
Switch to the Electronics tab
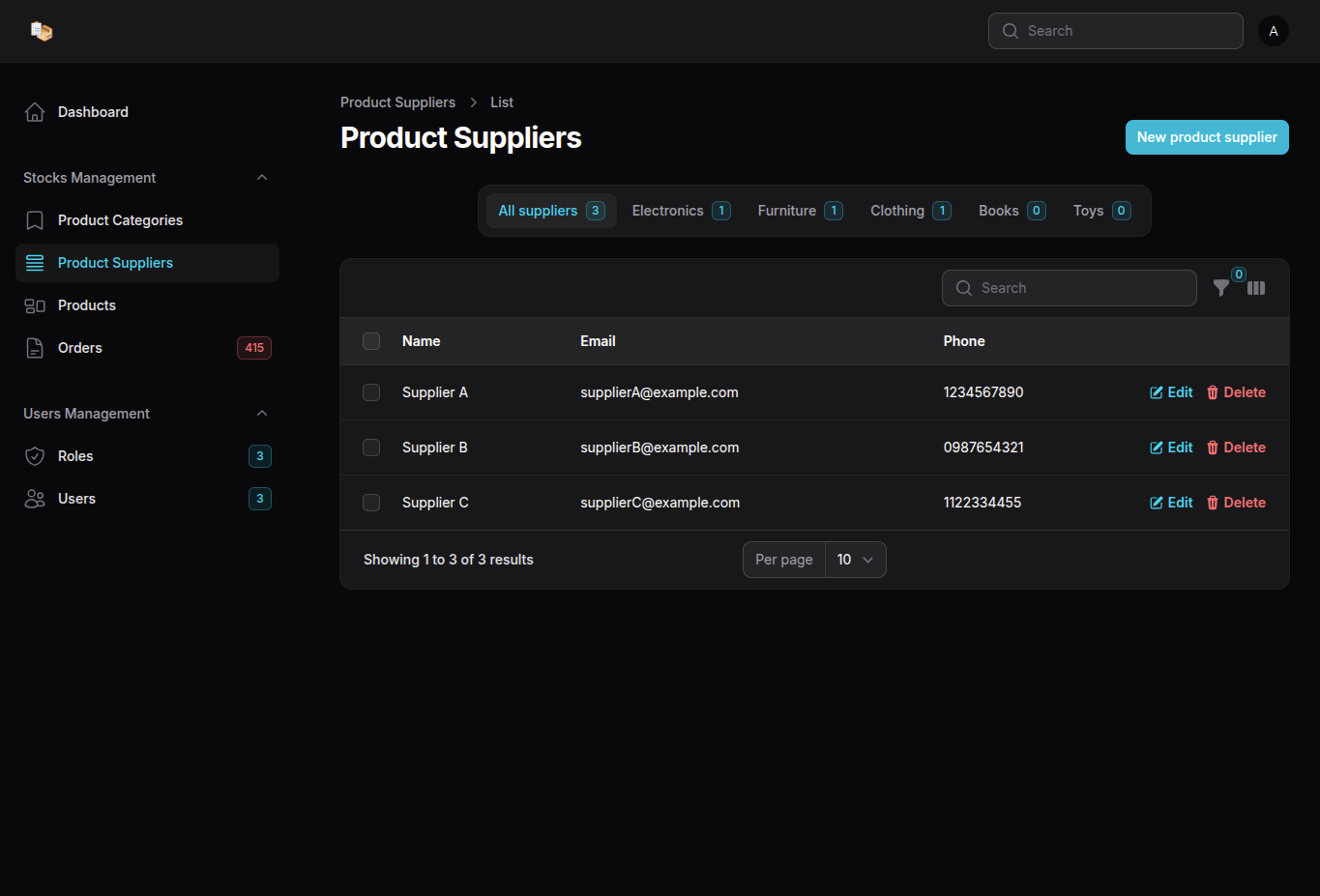[x=680, y=211]
